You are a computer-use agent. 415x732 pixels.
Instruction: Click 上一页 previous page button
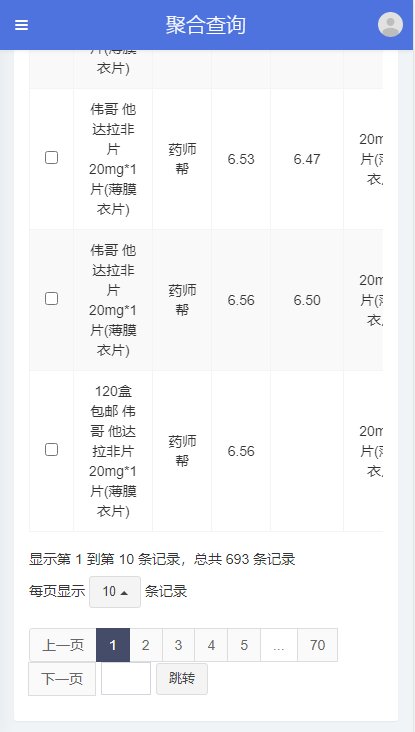[x=63, y=645]
